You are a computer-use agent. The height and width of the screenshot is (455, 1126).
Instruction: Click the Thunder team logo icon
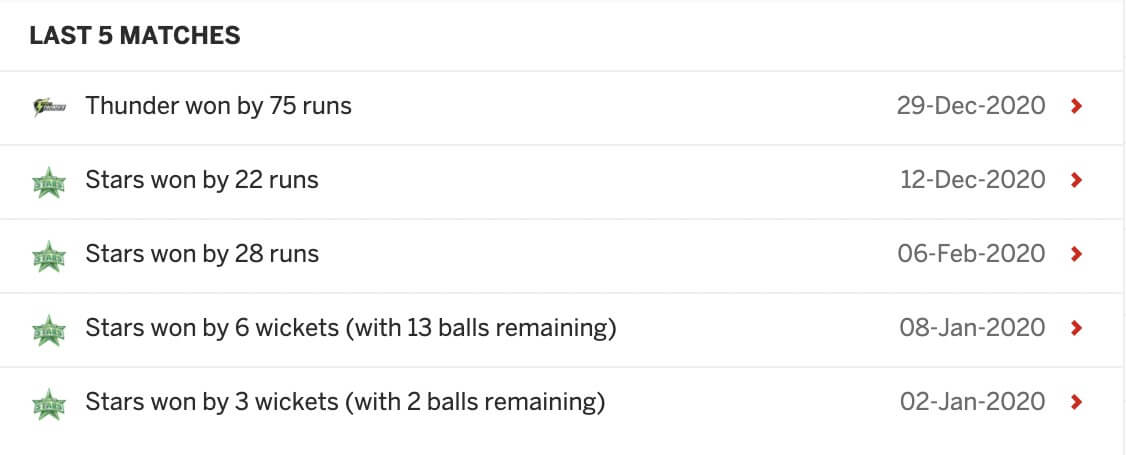coord(50,107)
